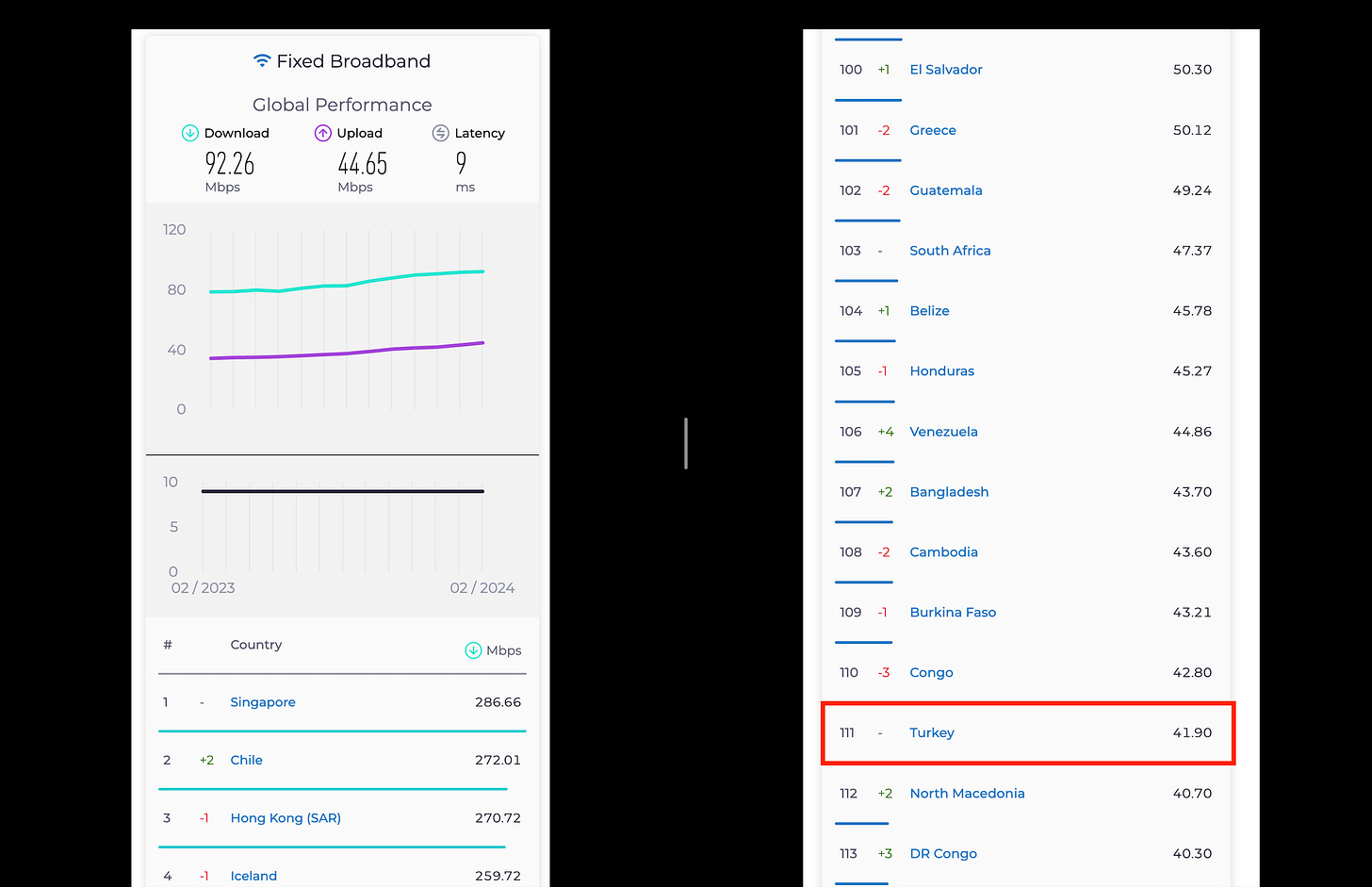1372x887 pixels.
Task: Open the Cambodia country link
Action: click(943, 552)
